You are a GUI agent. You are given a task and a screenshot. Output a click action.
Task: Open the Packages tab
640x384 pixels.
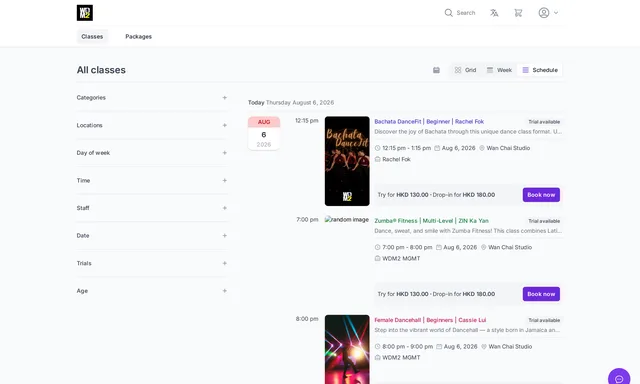click(x=138, y=36)
